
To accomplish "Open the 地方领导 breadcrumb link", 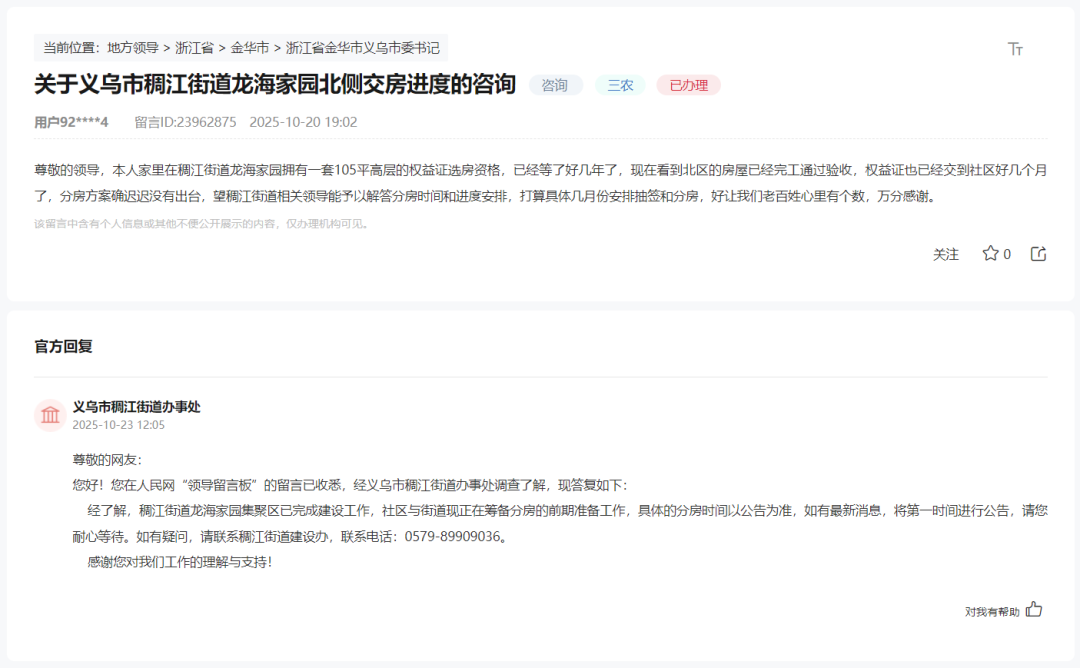I will point(133,47).
